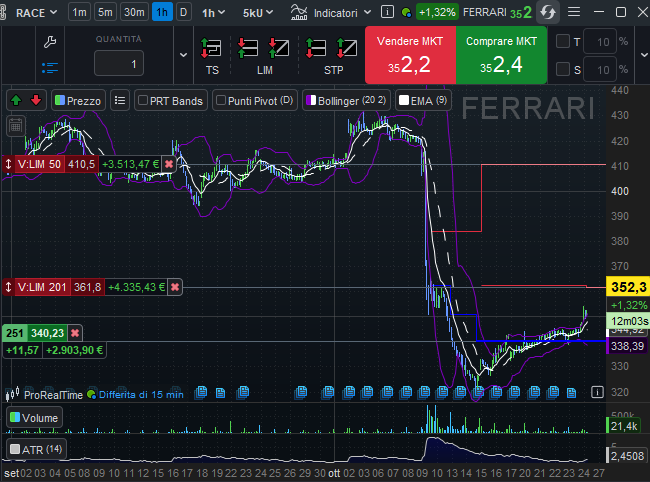The height and width of the screenshot is (482, 650).
Task: Enable the PRT Bands checkbox
Action: pyautogui.click(x=143, y=100)
